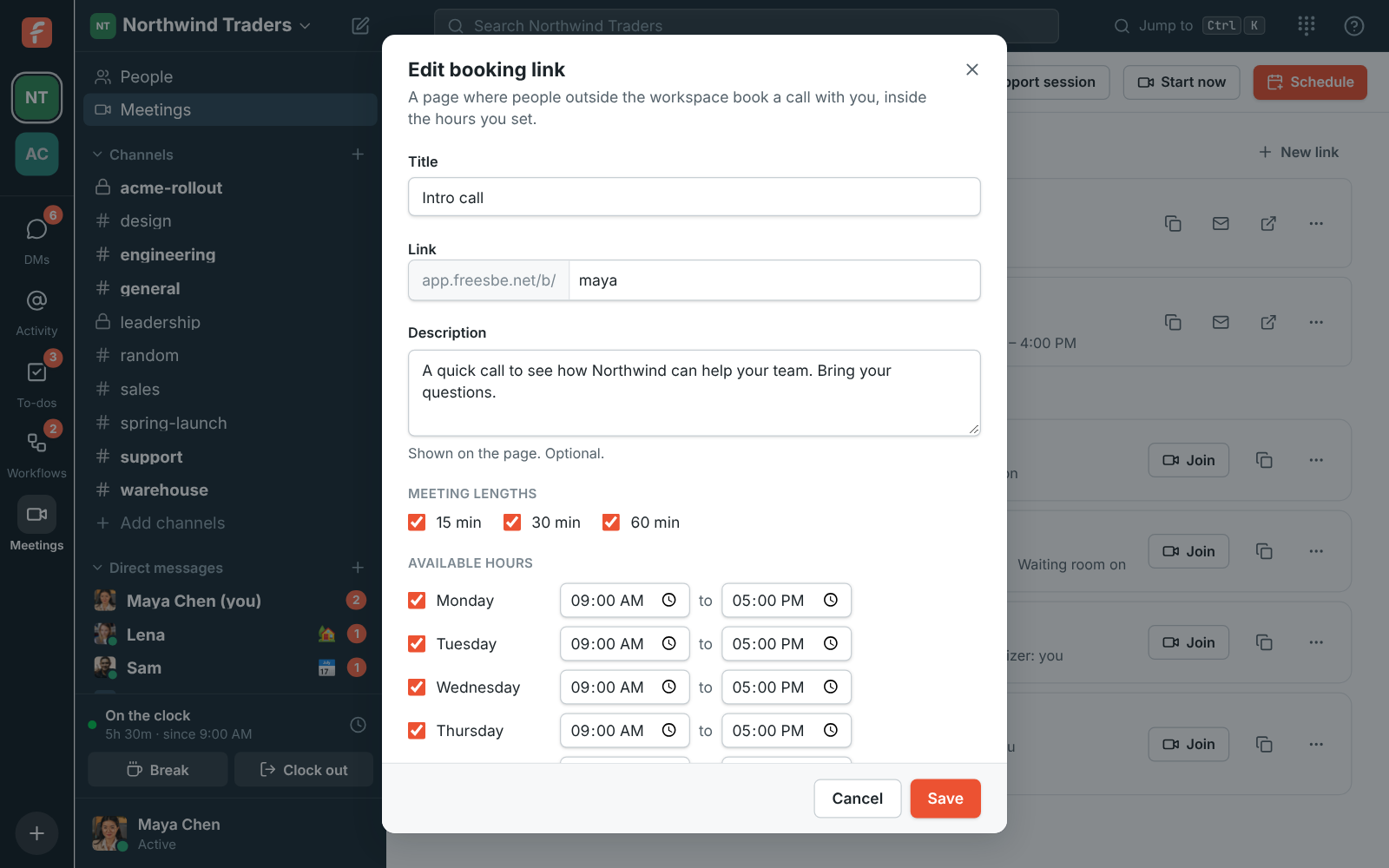
Task: Create a New link
Action: pyautogui.click(x=1299, y=152)
